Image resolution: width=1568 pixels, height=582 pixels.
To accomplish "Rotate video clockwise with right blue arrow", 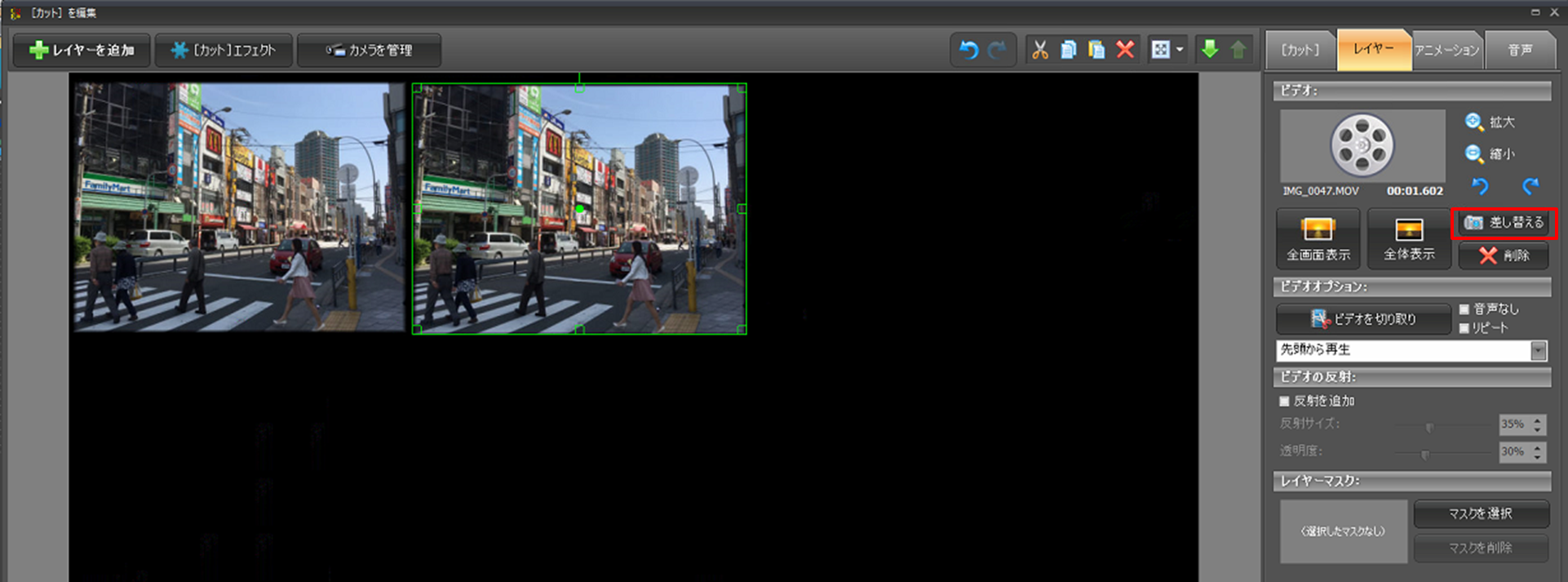I will point(1530,186).
